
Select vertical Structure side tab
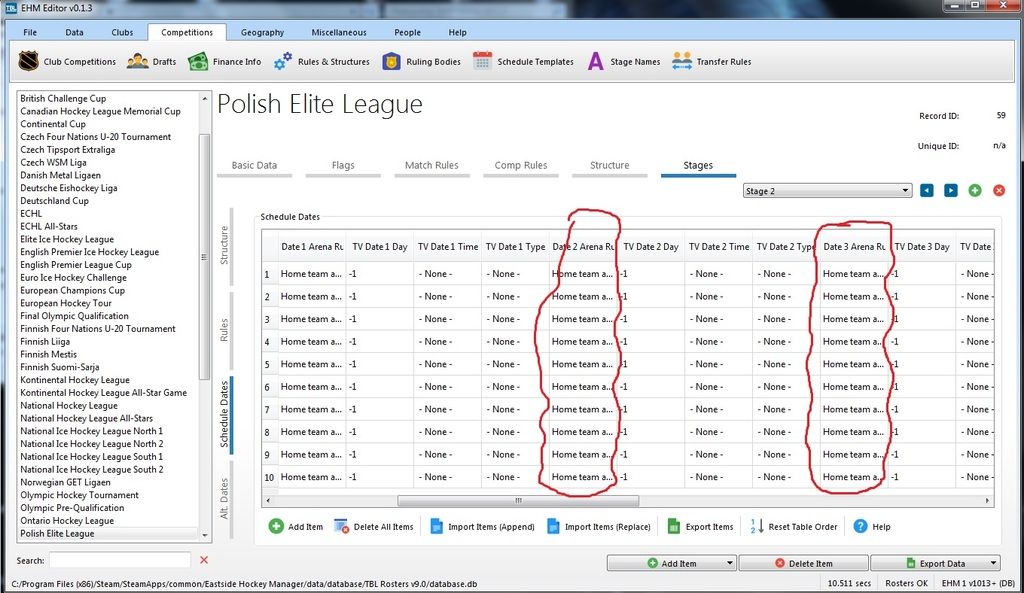point(224,245)
